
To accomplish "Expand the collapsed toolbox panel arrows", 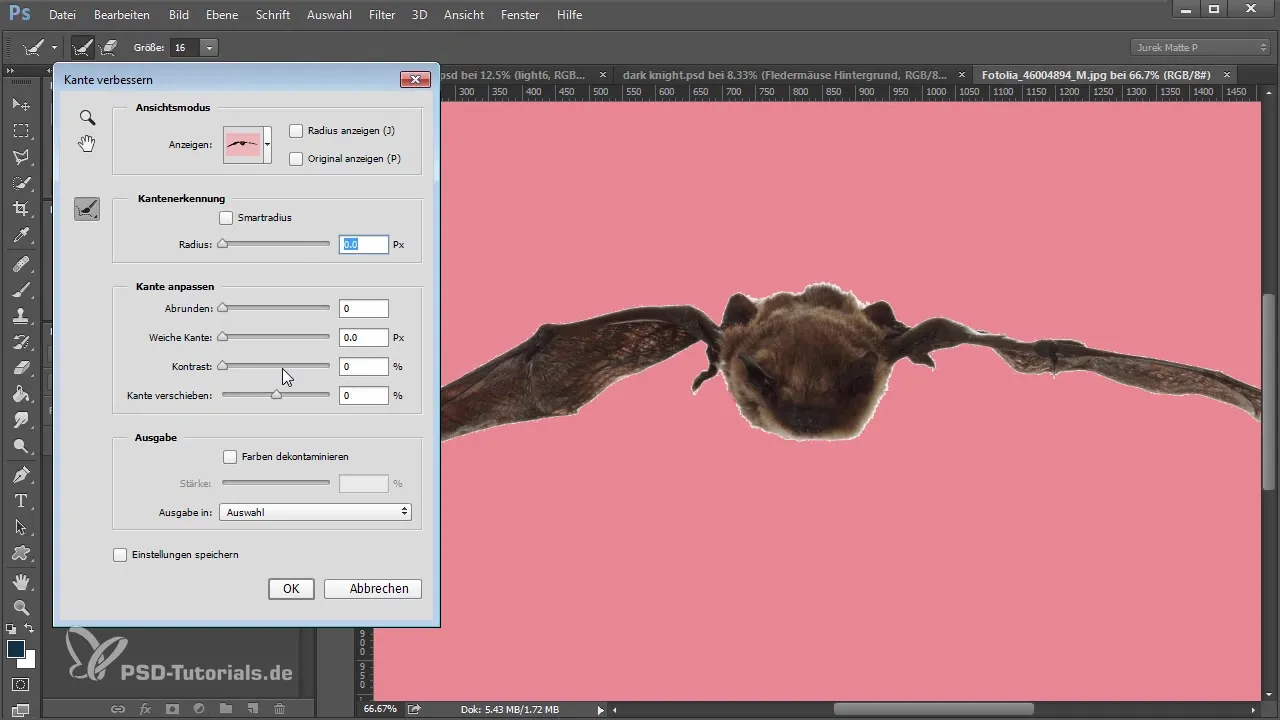I will point(11,71).
